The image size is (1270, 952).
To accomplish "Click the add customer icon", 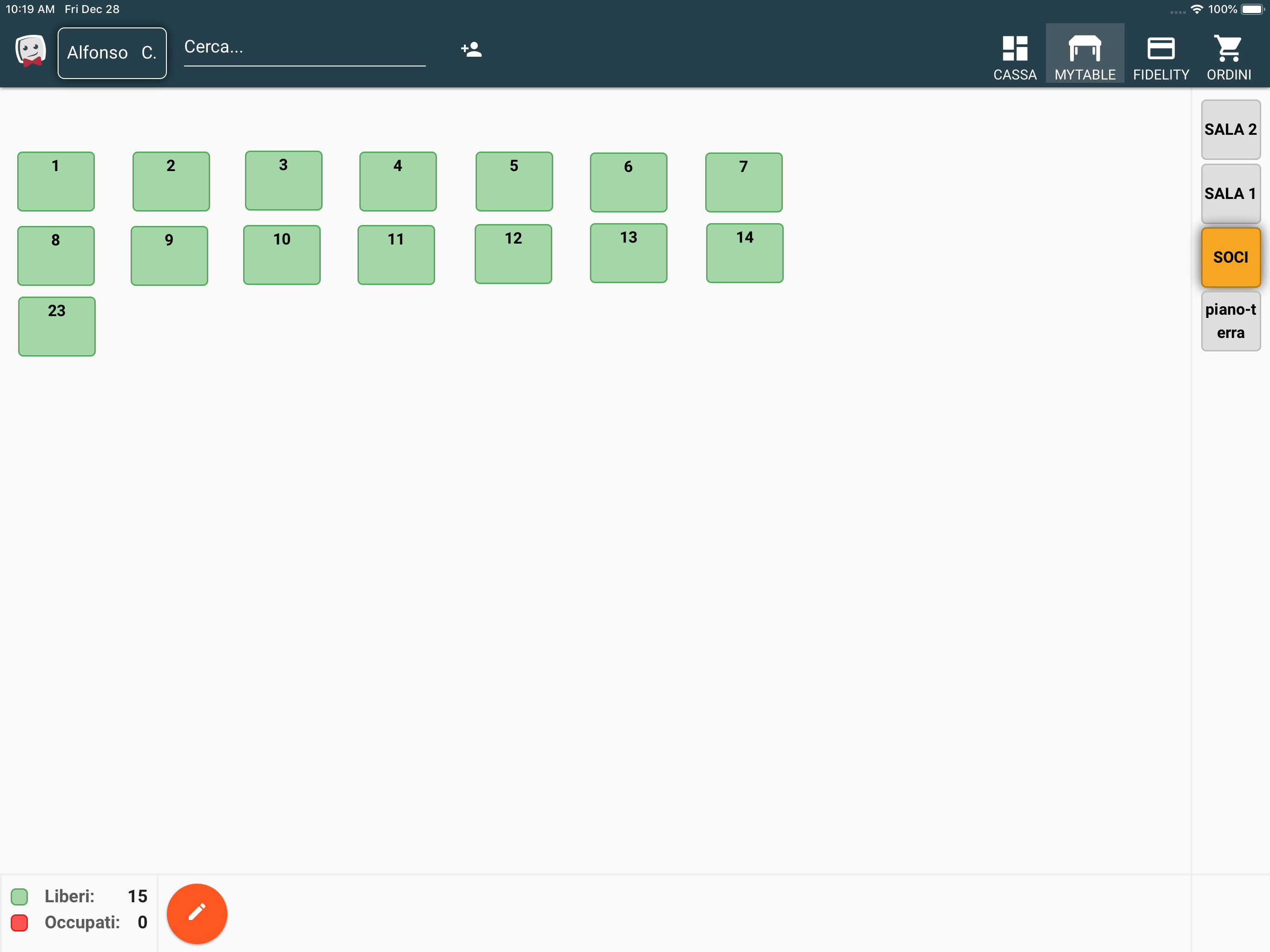I will (x=471, y=49).
